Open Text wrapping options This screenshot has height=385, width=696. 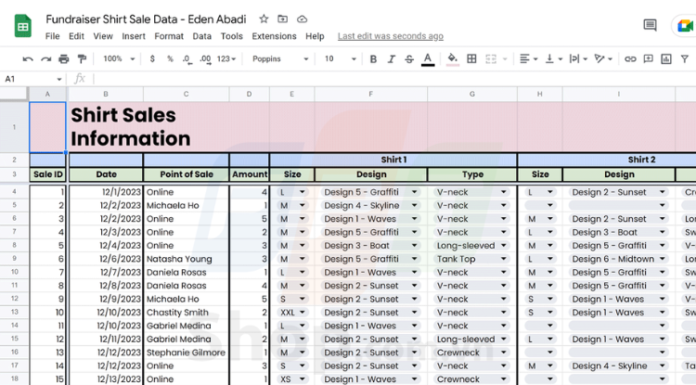point(578,59)
